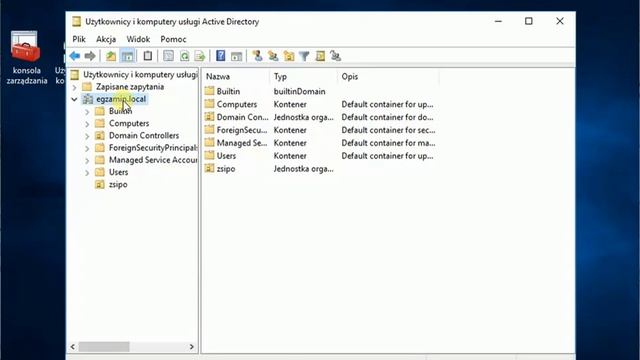Select egzamin.local domain in the tree
Screen dimensions: 640x360
coord(121,99)
